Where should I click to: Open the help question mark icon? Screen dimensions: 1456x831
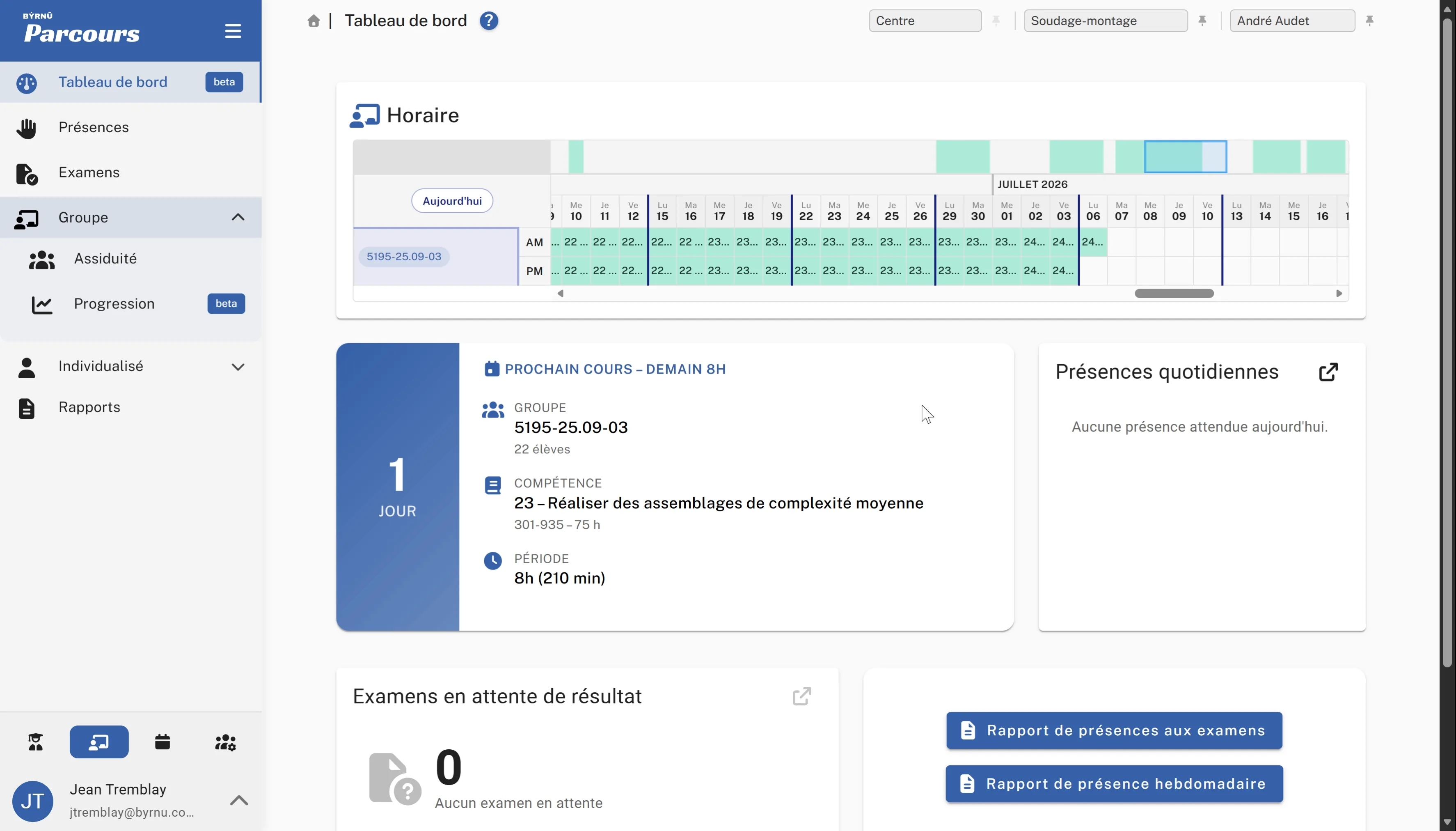(x=489, y=21)
